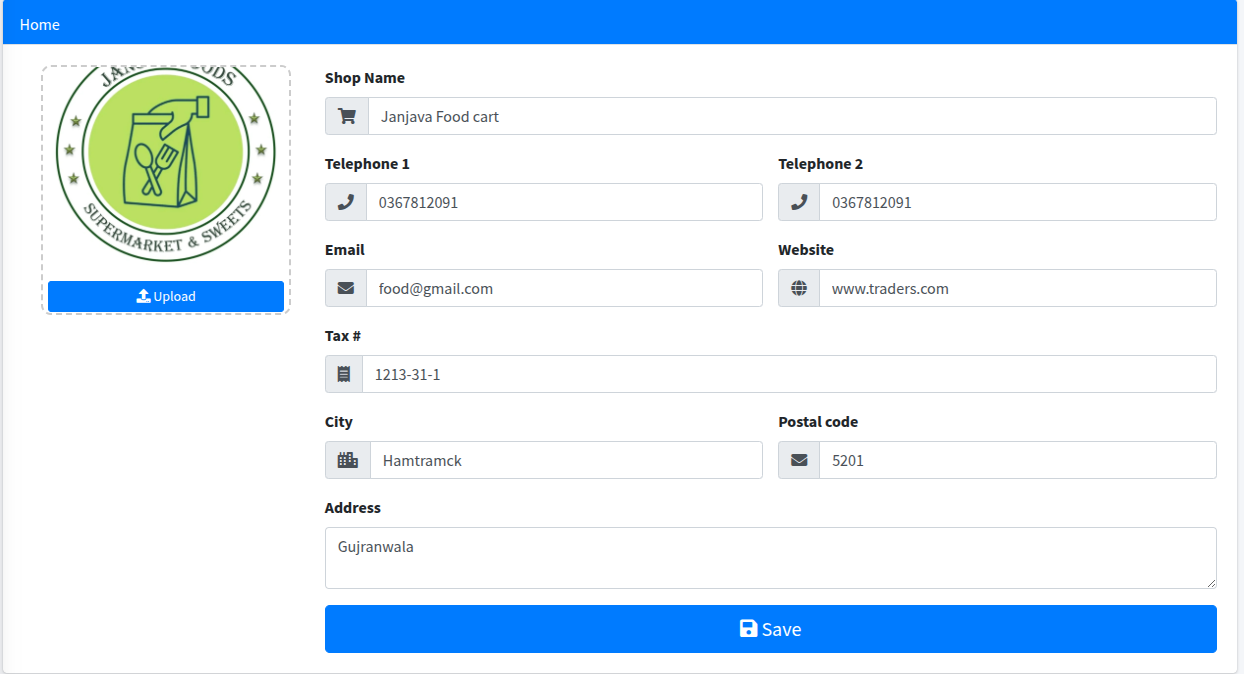This screenshot has width=1244, height=674.
Task: Click the envelope icon beside Postal code
Action: click(x=799, y=460)
